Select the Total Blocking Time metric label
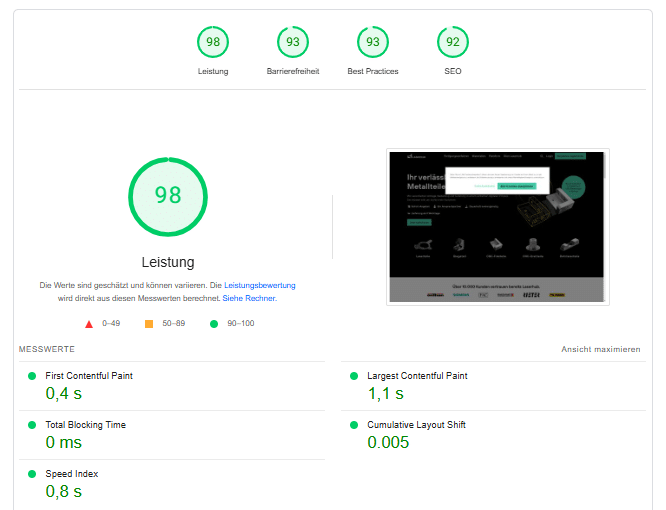Screen dimensions: 666x510 85,425
